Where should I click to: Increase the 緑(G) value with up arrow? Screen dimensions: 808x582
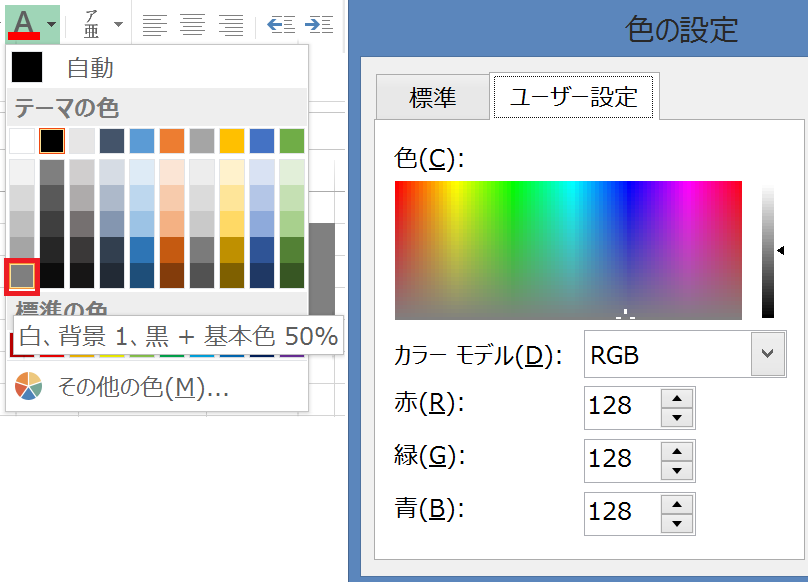(677, 450)
